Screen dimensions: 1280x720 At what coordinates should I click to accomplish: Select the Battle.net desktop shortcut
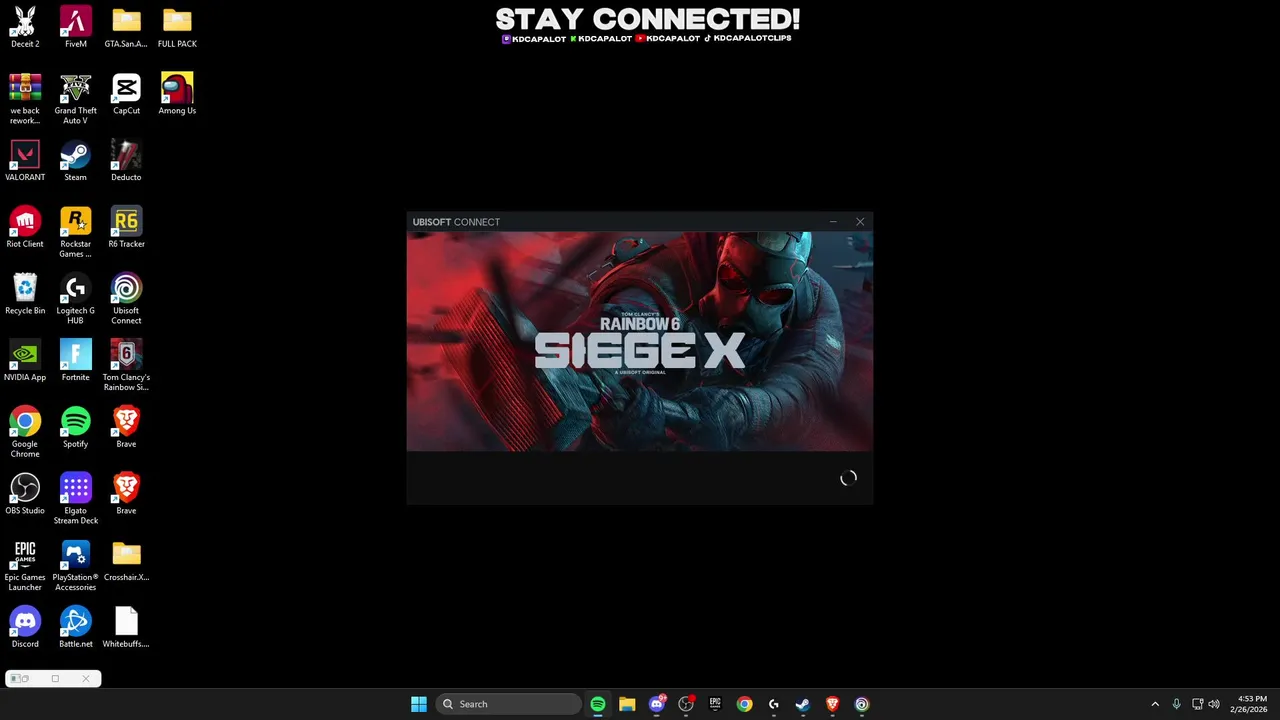(76, 627)
